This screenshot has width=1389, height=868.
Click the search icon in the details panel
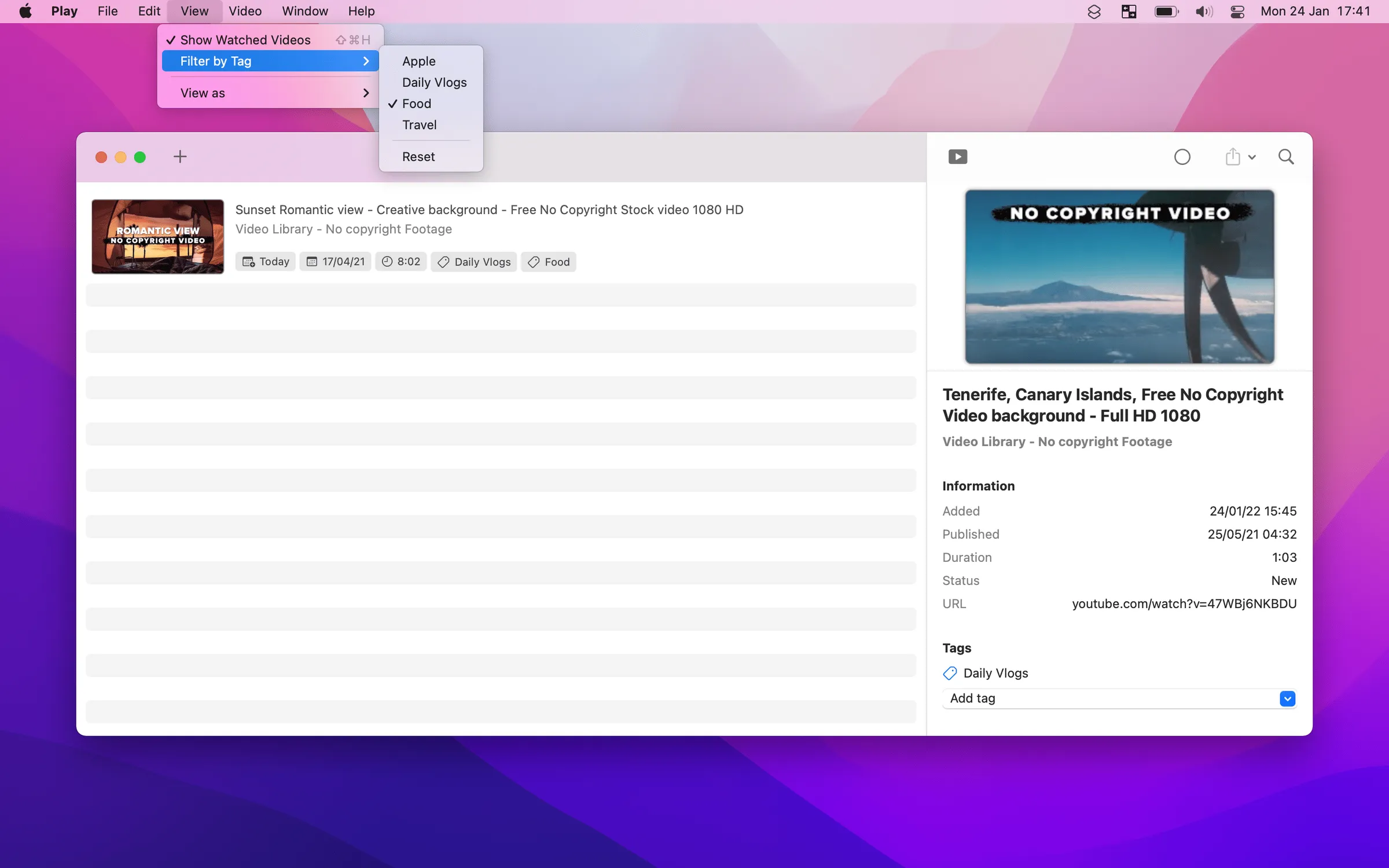(1286, 156)
